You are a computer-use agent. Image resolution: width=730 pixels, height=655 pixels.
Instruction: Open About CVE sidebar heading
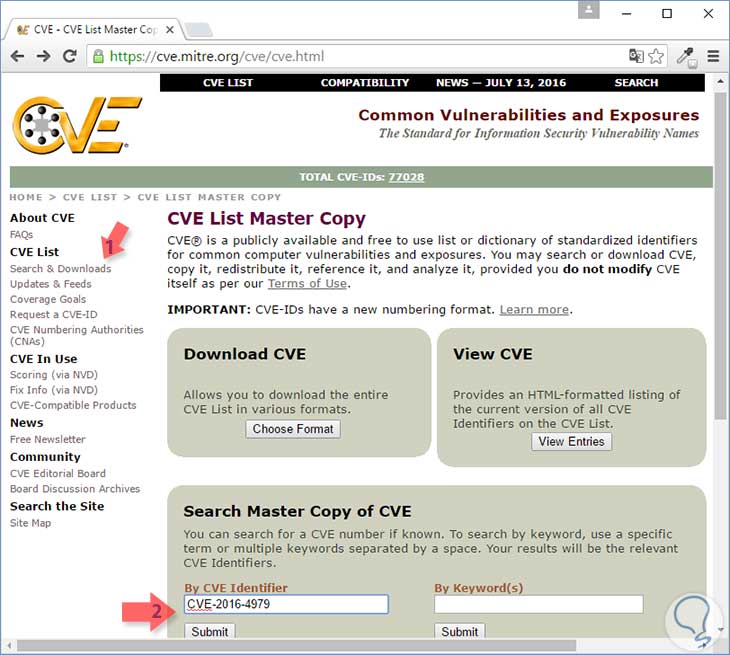tap(42, 218)
